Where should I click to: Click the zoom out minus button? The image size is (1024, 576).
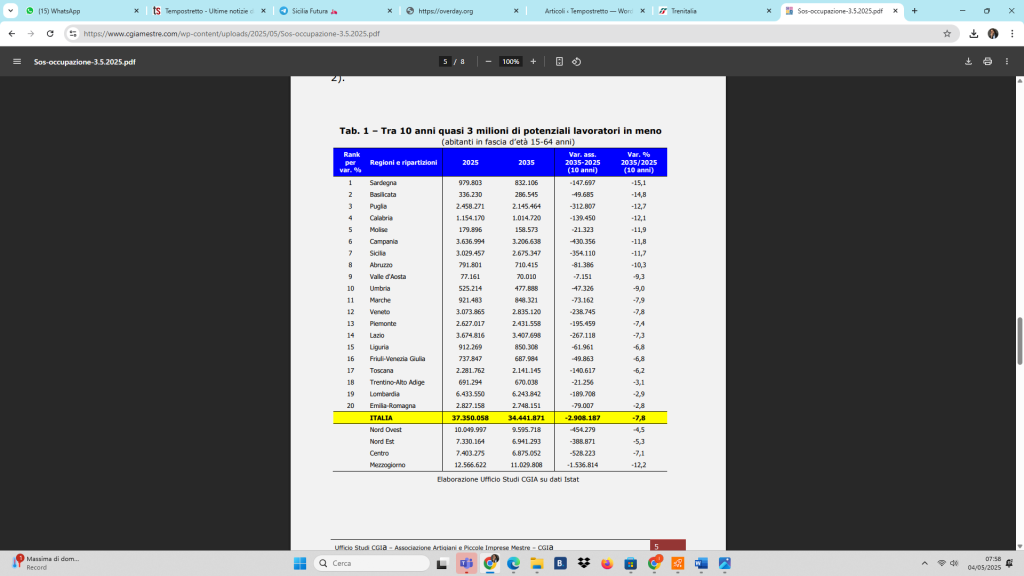488,61
